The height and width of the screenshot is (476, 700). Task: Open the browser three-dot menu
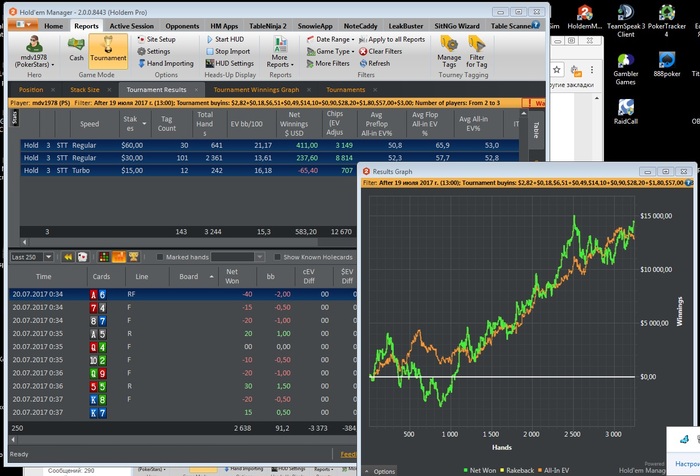tap(592, 70)
